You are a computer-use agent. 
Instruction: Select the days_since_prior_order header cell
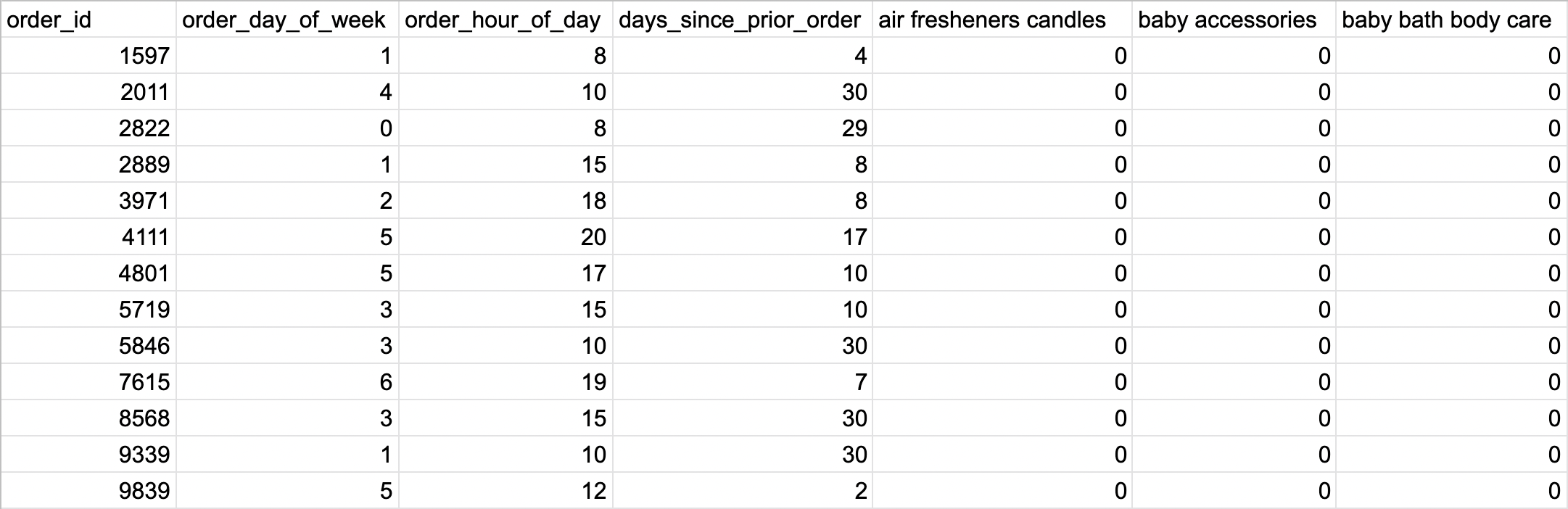[742, 20]
